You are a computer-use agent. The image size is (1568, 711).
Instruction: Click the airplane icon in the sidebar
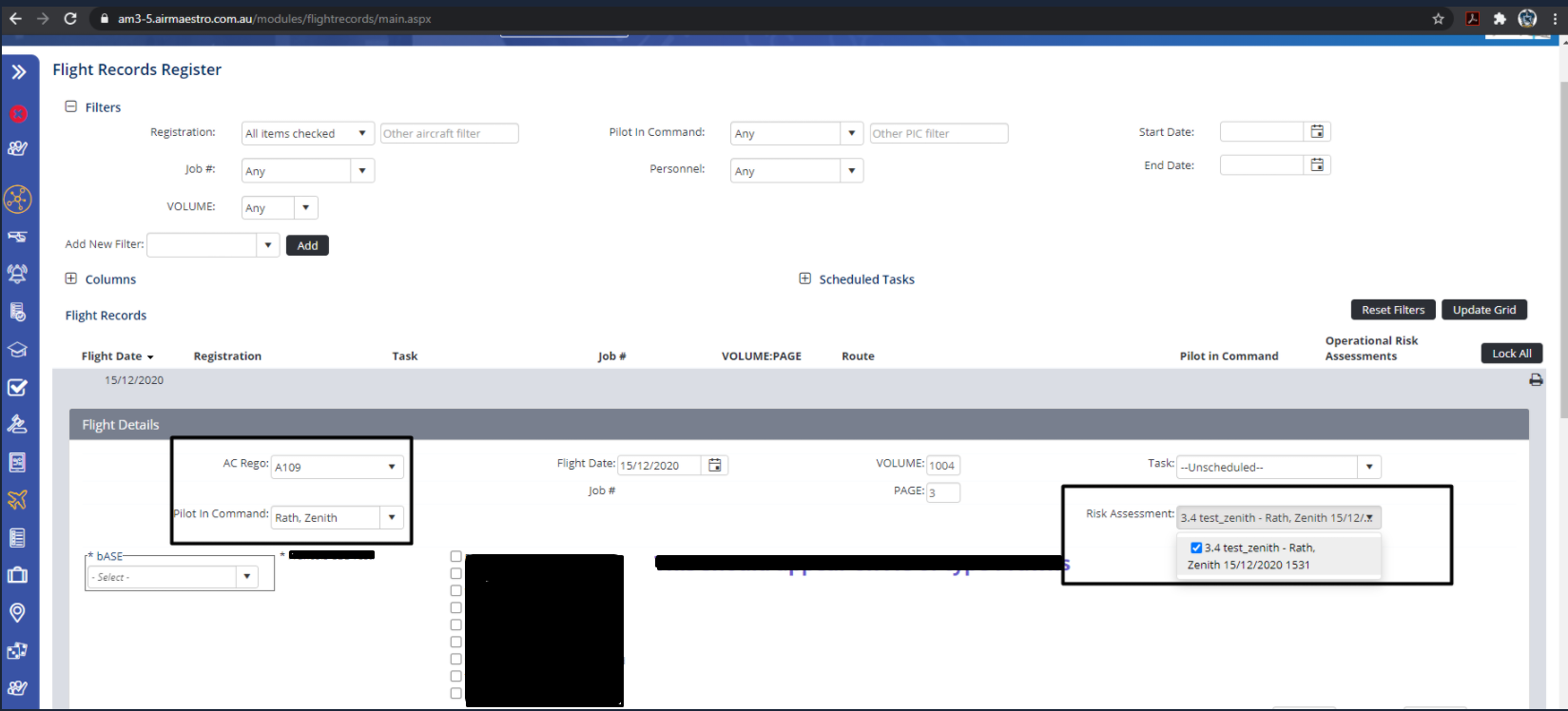pos(17,500)
